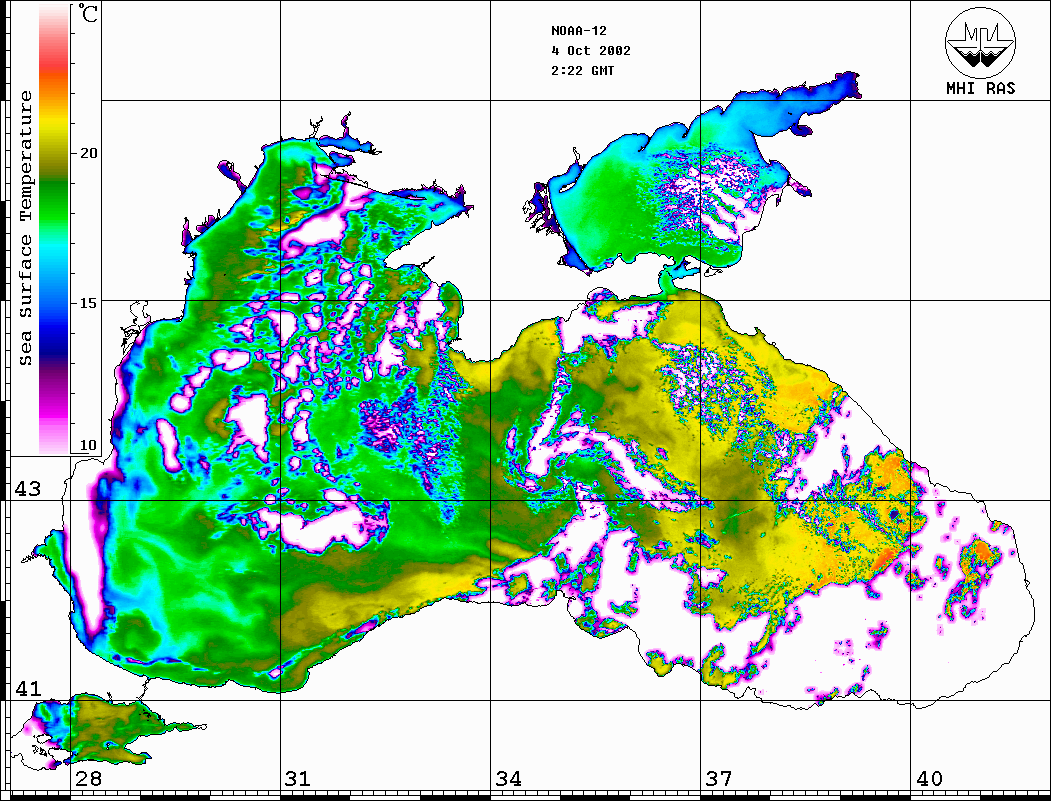
Task: Click the "4 Oct 2002" date text
Action: (591, 51)
